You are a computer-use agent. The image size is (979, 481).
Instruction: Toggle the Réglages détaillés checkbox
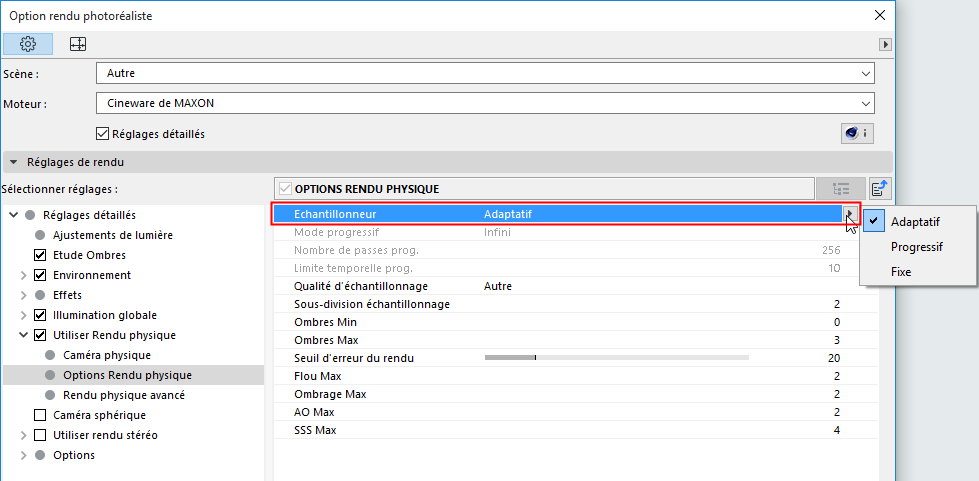[x=102, y=134]
